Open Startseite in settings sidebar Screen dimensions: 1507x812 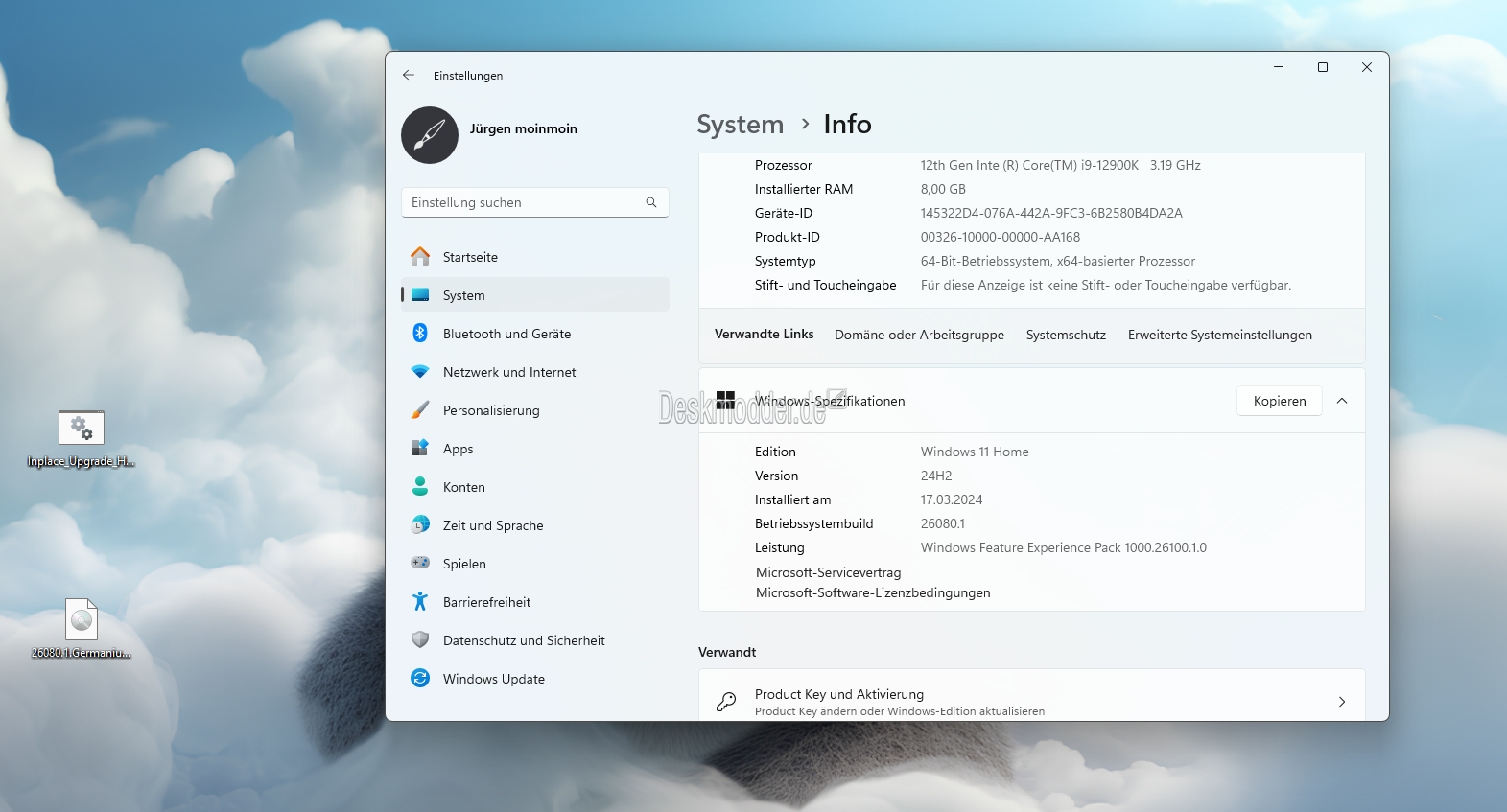535,257
